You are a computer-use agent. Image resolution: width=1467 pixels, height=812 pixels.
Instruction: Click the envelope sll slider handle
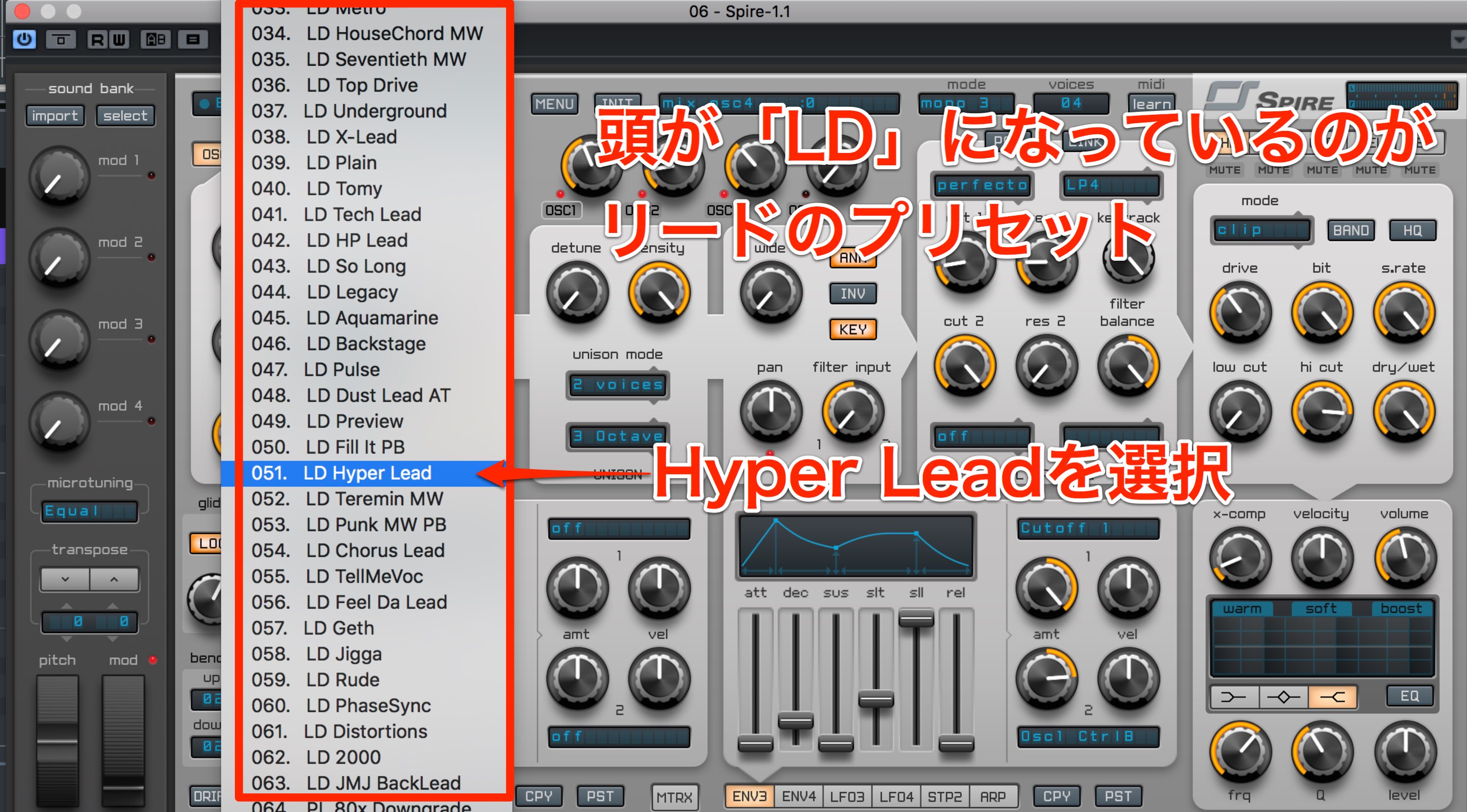coord(916,618)
